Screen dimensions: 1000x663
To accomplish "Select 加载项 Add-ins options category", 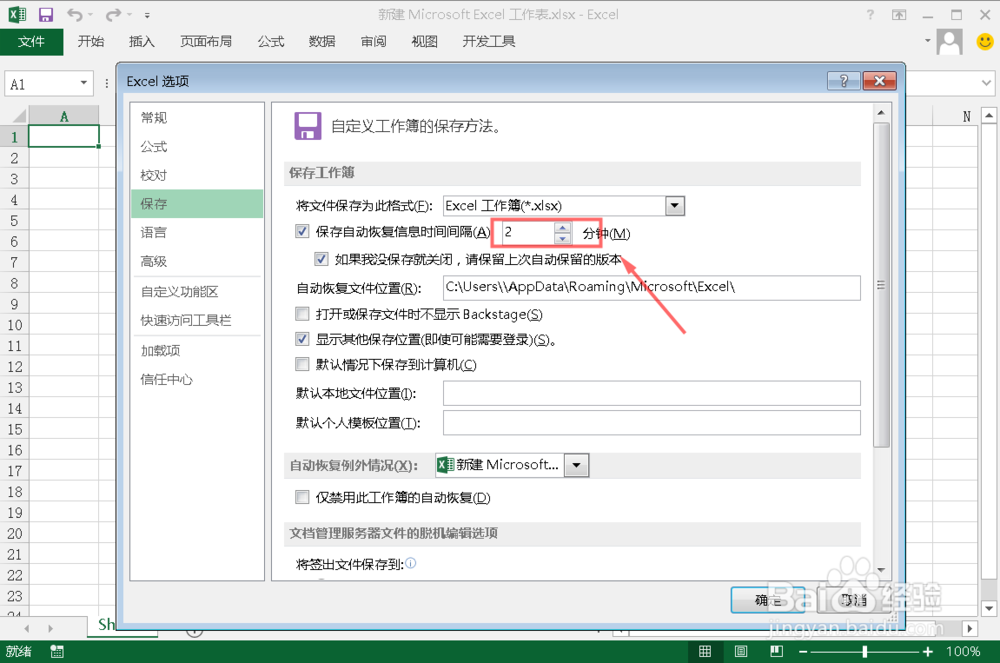I will click(197, 351).
